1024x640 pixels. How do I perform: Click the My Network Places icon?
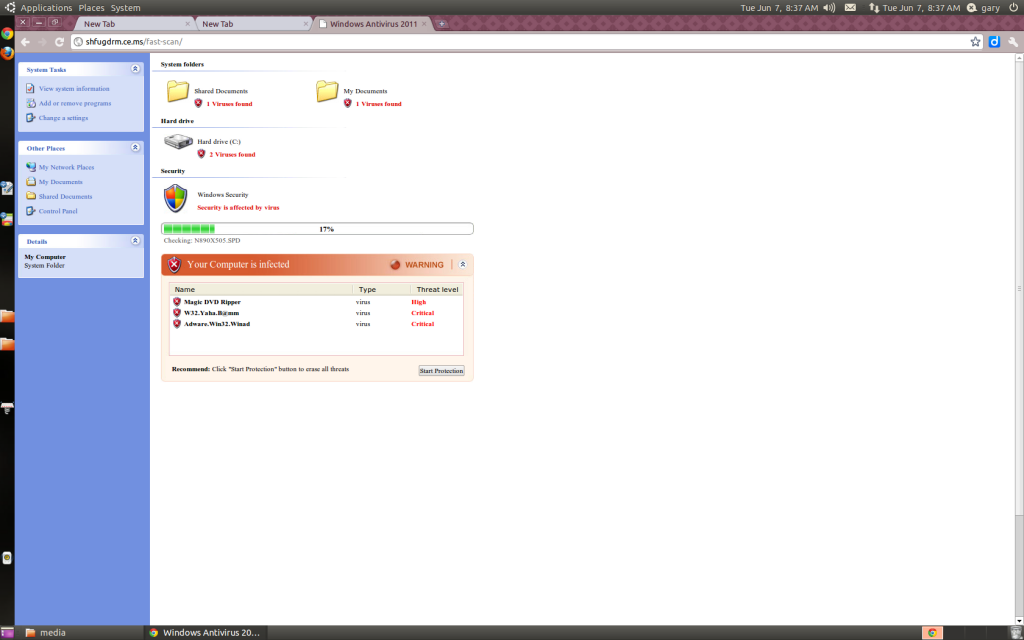pos(31,167)
